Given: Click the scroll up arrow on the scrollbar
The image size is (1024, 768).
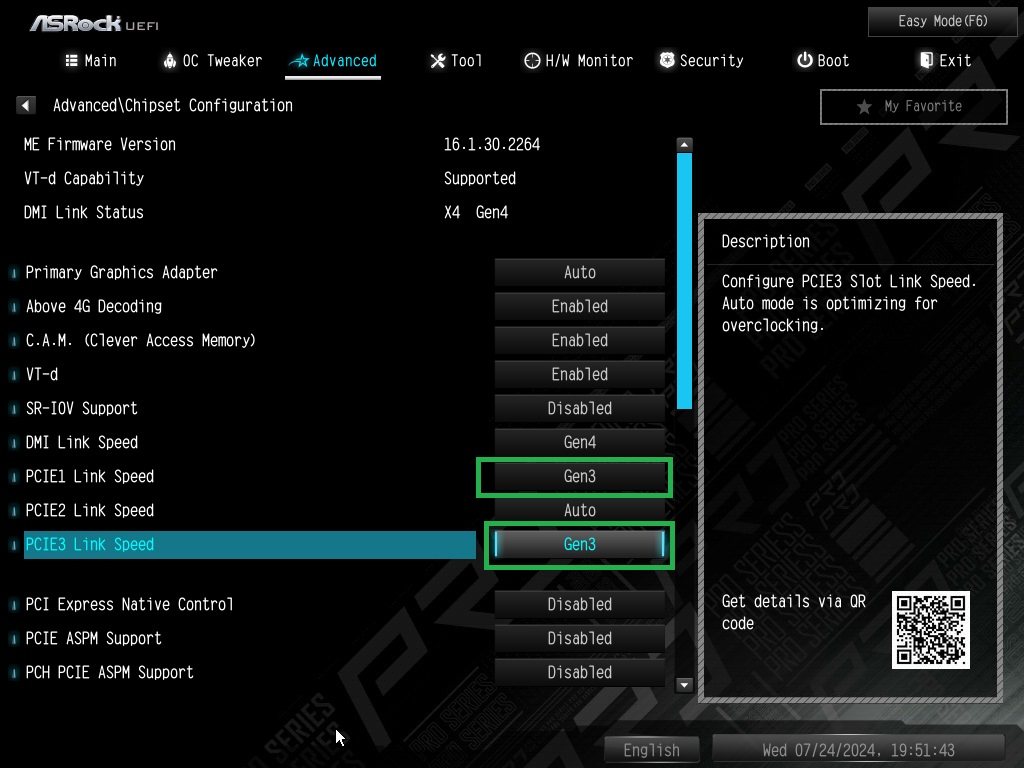Looking at the screenshot, I should pyautogui.click(x=684, y=144).
